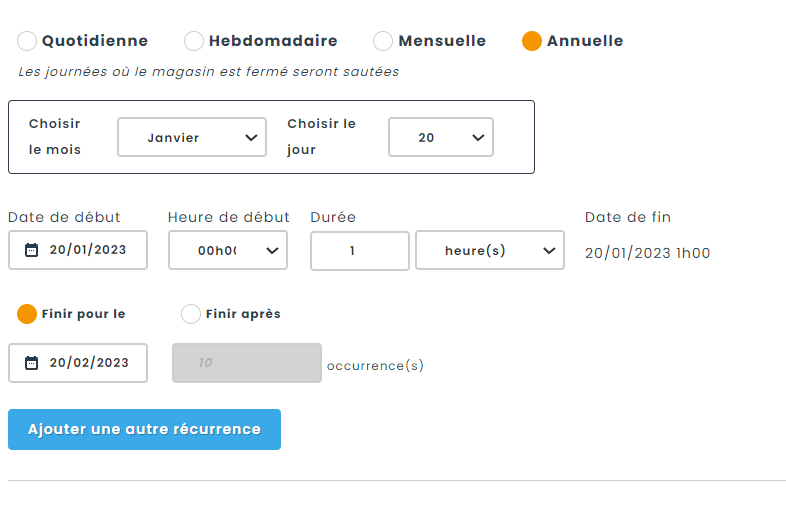Expand the day dropdown showing 20

click(440, 138)
